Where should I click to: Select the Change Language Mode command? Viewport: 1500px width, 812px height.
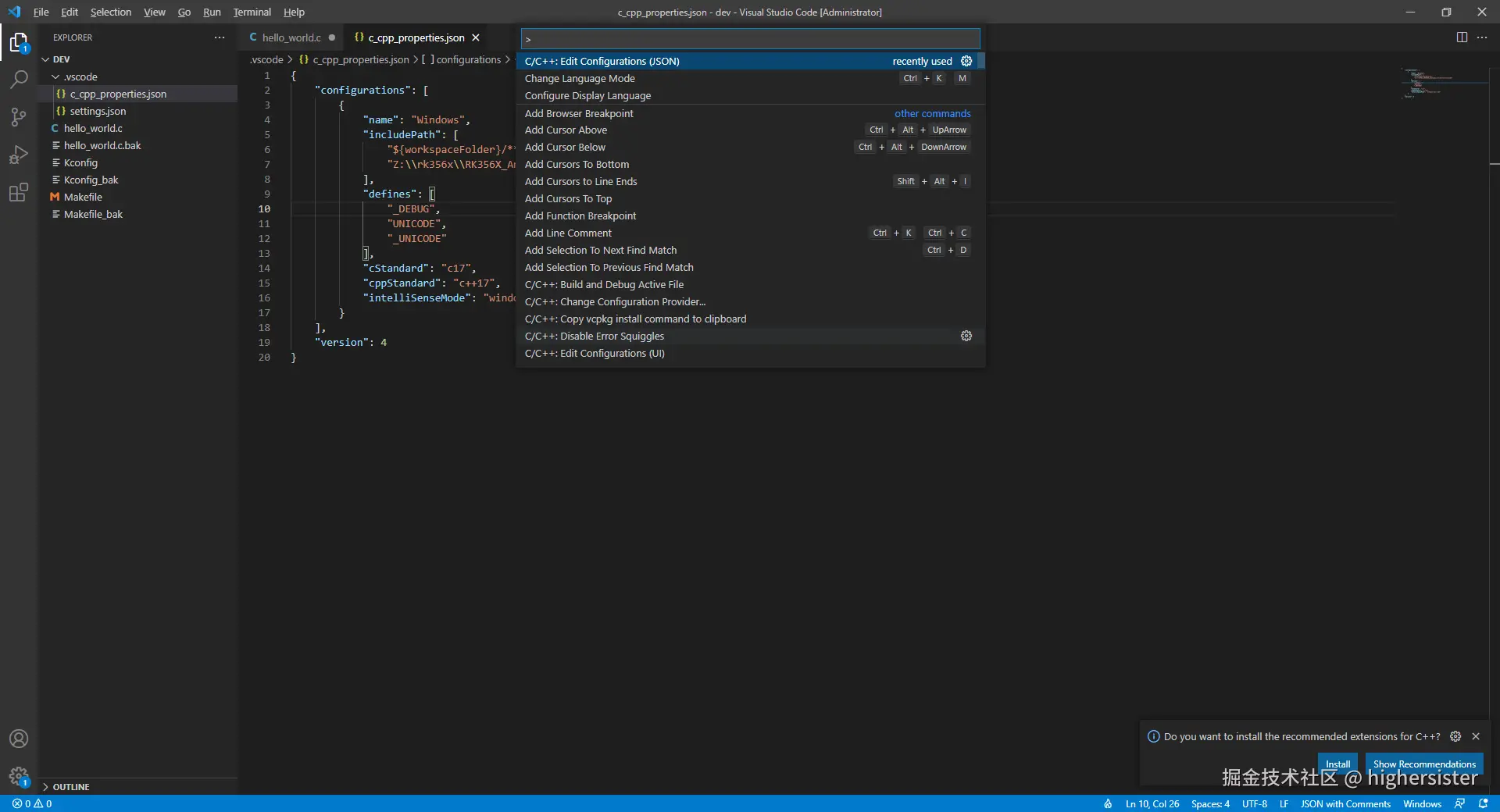[750, 78]
